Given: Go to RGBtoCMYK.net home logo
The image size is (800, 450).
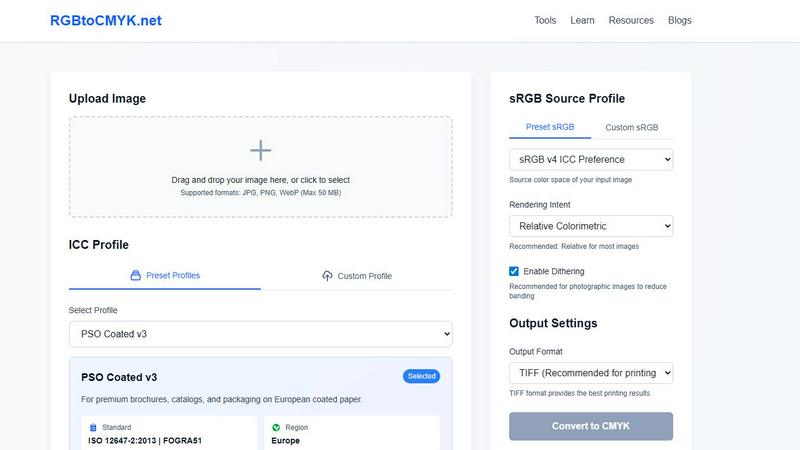Looking at the screenshot, I should 106,20.
